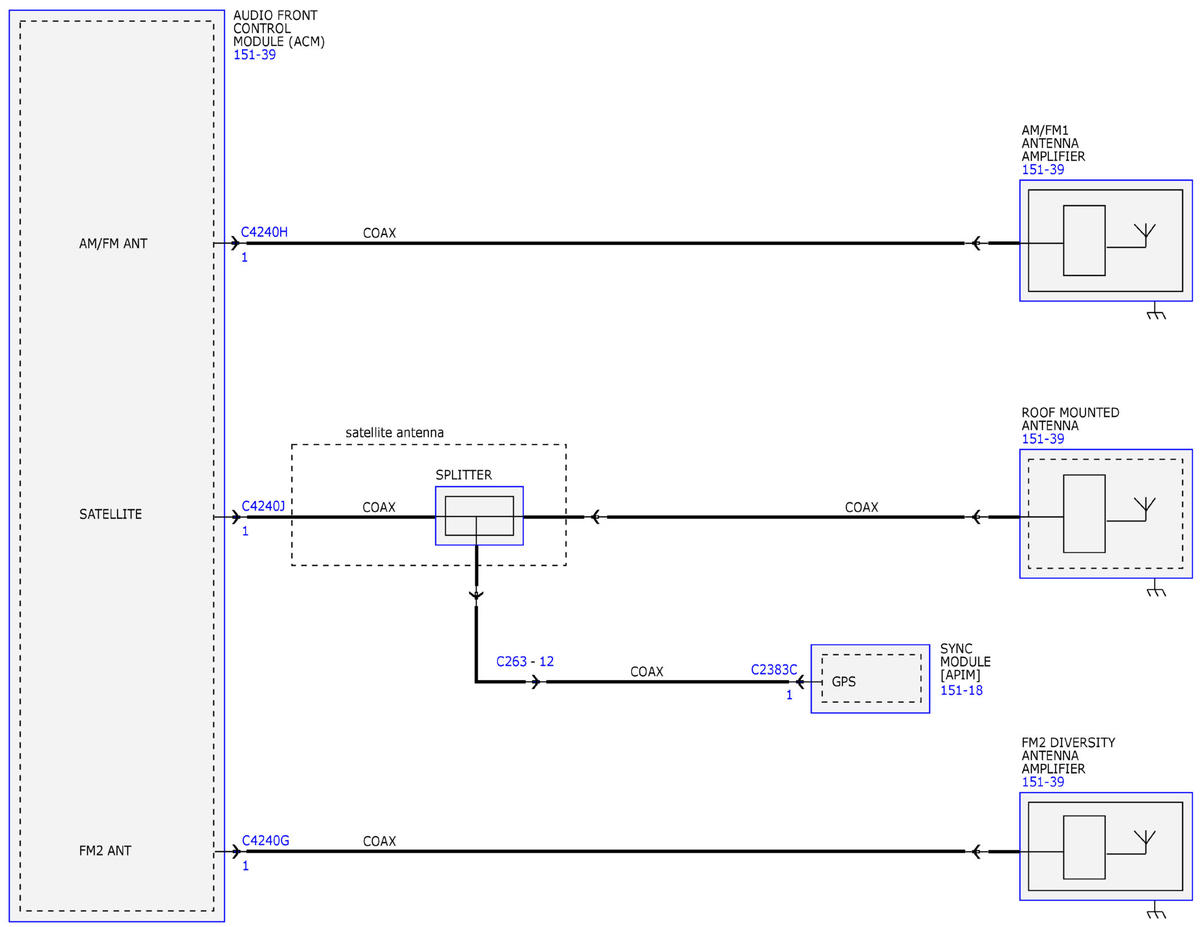This screenshot has width=1200, height=927.
Task: Click the AM/FM1 antenna amplifier symbol
Action: [1106, 241]
